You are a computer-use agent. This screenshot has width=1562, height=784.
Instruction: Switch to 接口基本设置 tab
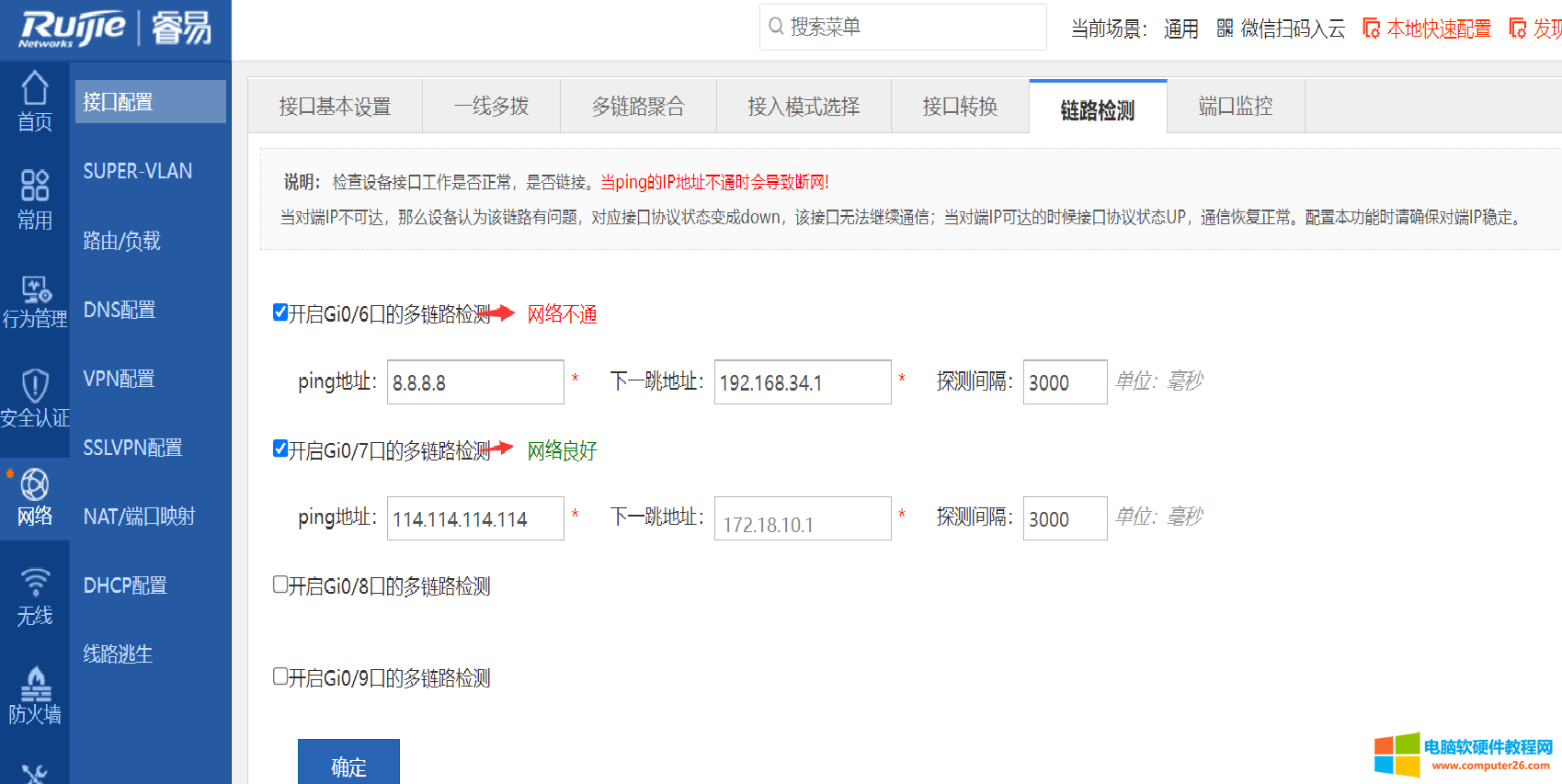click(336, 107)
